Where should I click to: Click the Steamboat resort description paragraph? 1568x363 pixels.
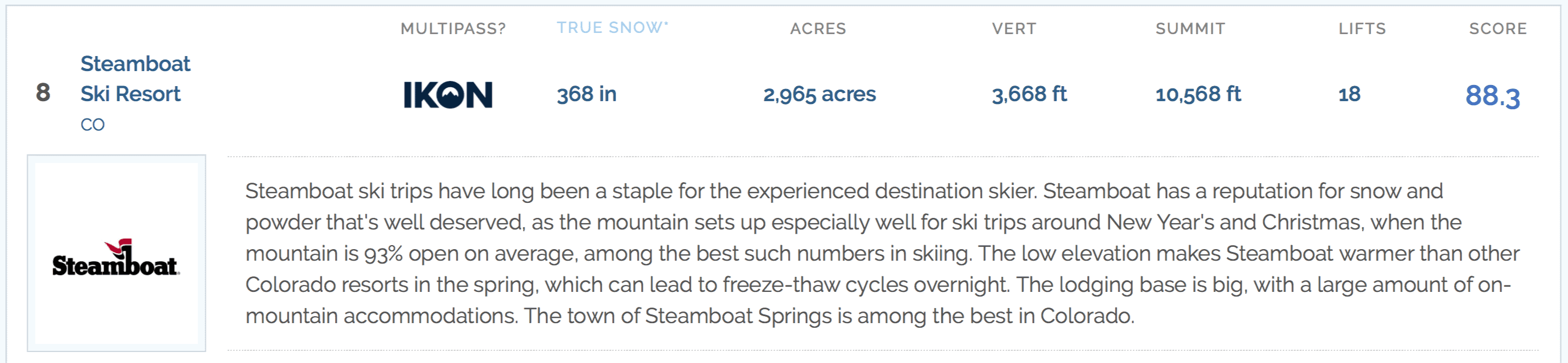[x=882, y=254]
